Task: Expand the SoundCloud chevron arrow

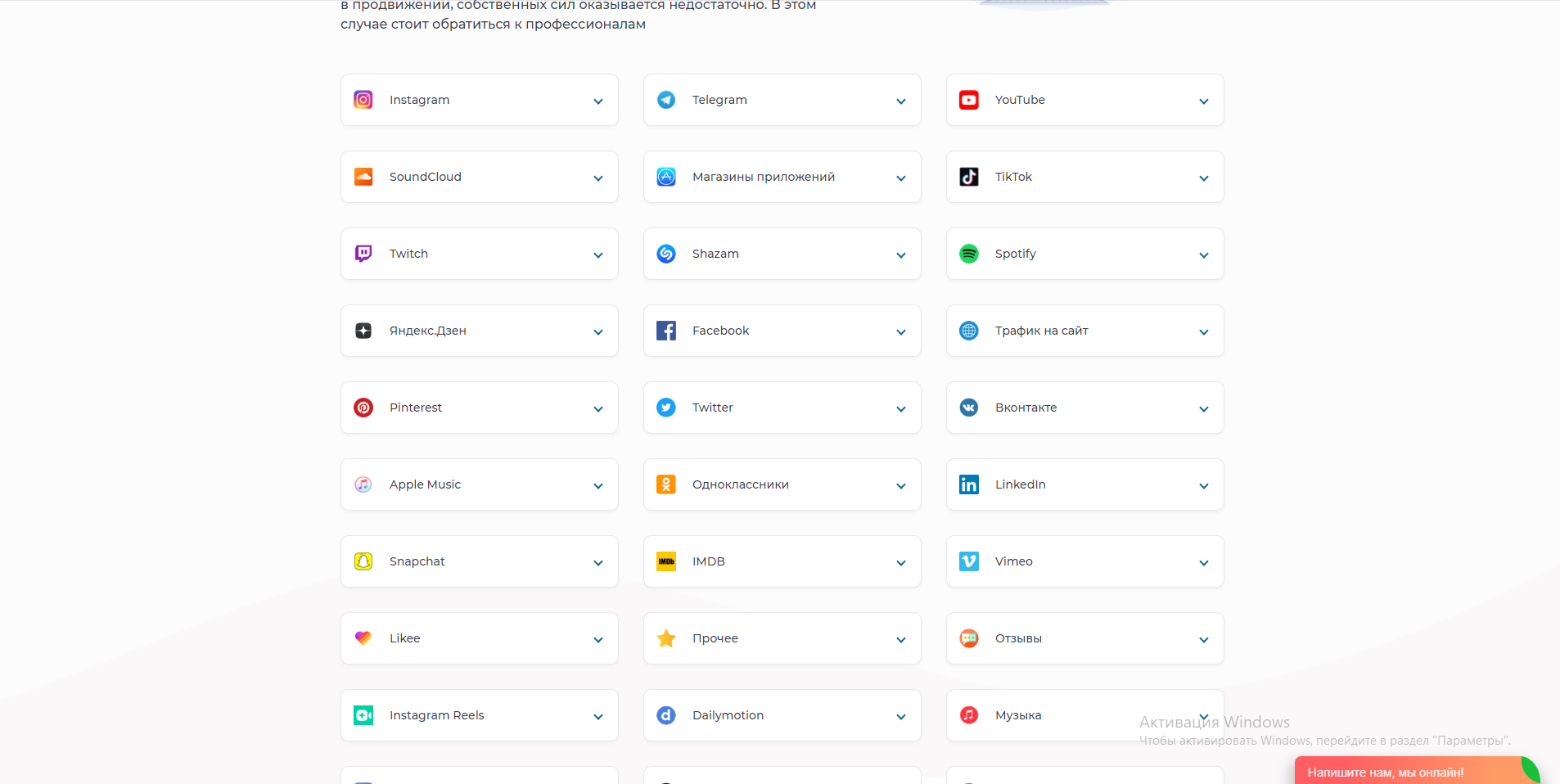Action: coord(598,178)
